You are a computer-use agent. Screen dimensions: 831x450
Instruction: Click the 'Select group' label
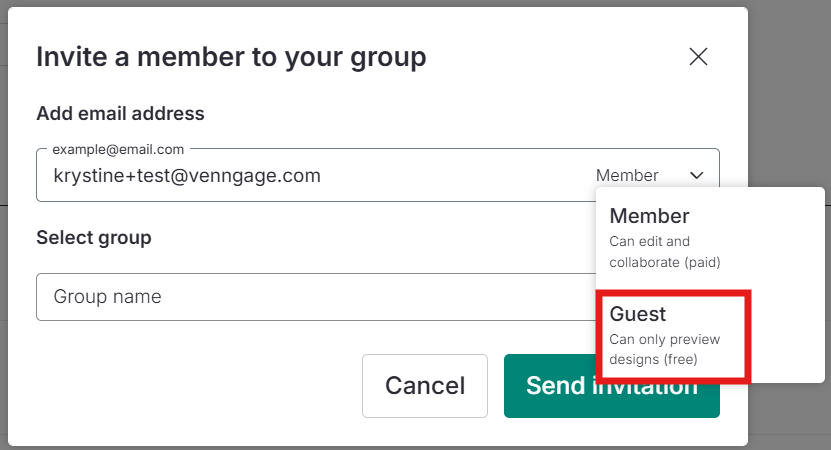(94, 237)
